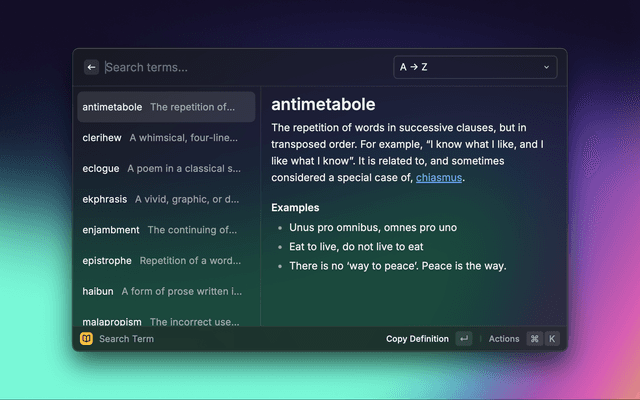
Task: Open the A → Z sort dropdown
Action: (475, 67)
